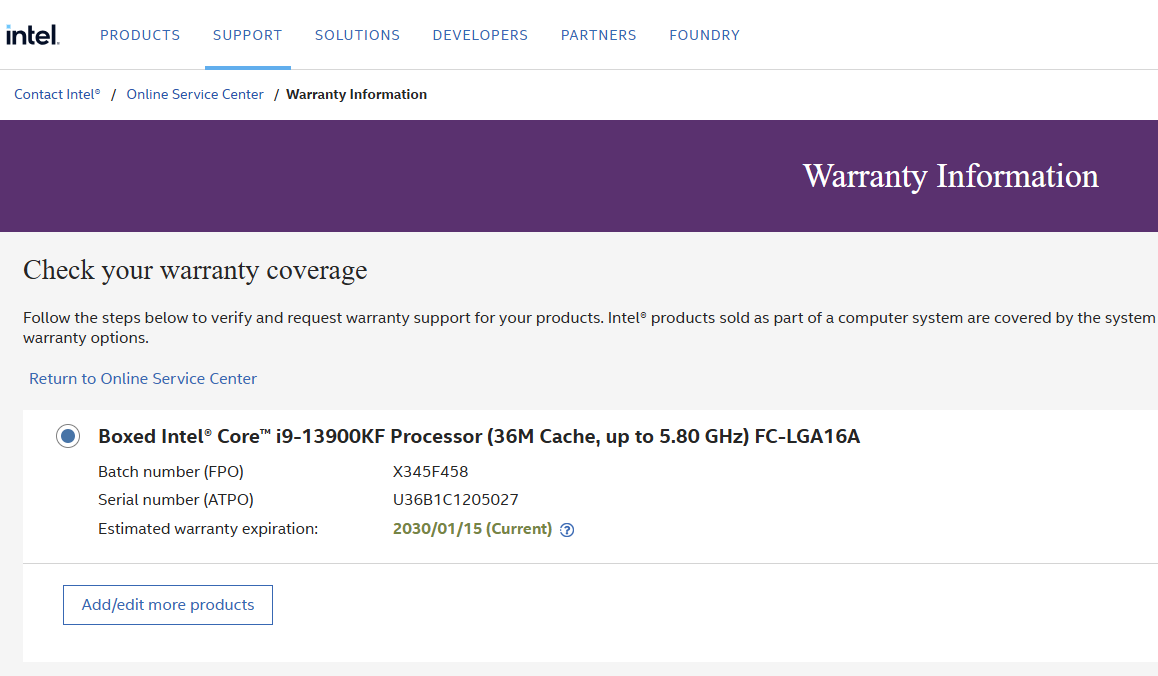Go to Online Service Center via breadcrumb
The width and height of the screenshot is (1158, 676).
[195, 94]
